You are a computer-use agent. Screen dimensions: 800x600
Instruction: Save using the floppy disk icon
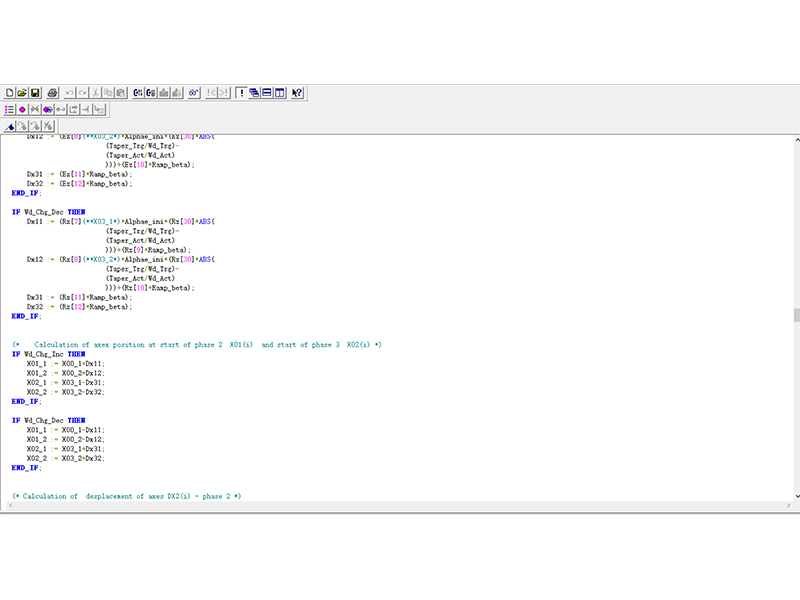[35, 93]
